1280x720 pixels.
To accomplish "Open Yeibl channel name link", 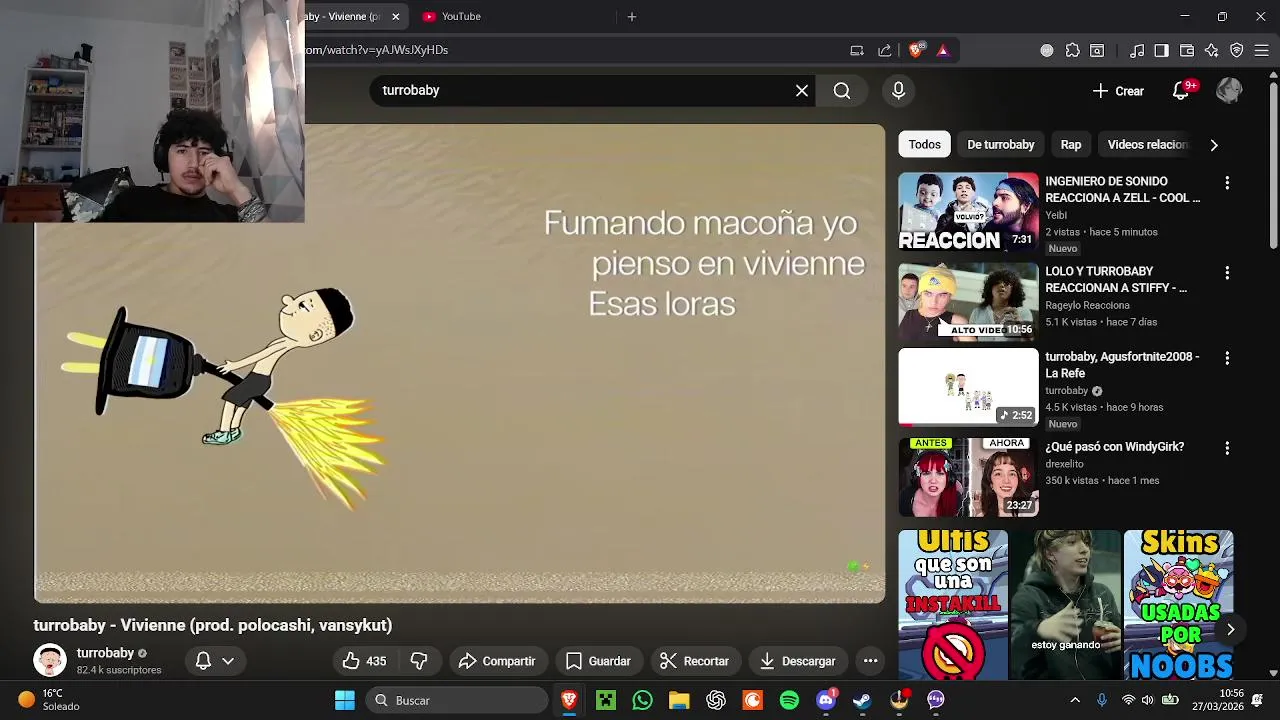I will tap(1056, 215).
